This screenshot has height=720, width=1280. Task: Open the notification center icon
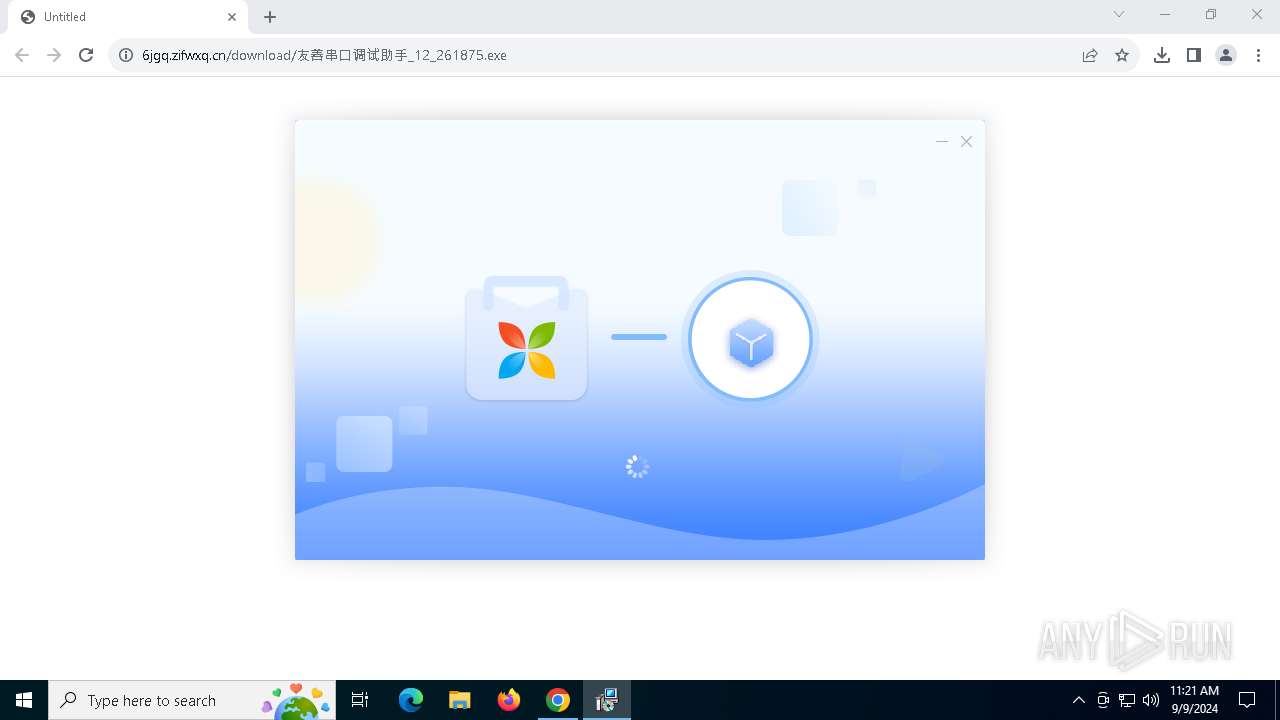click(1247, 700)
